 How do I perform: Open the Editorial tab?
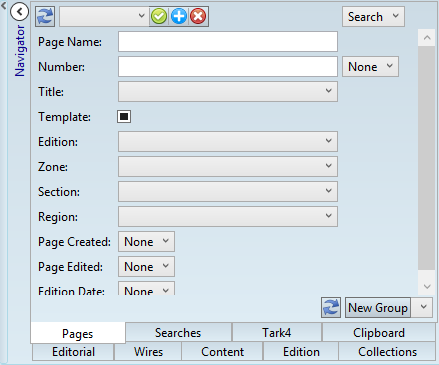73,352
